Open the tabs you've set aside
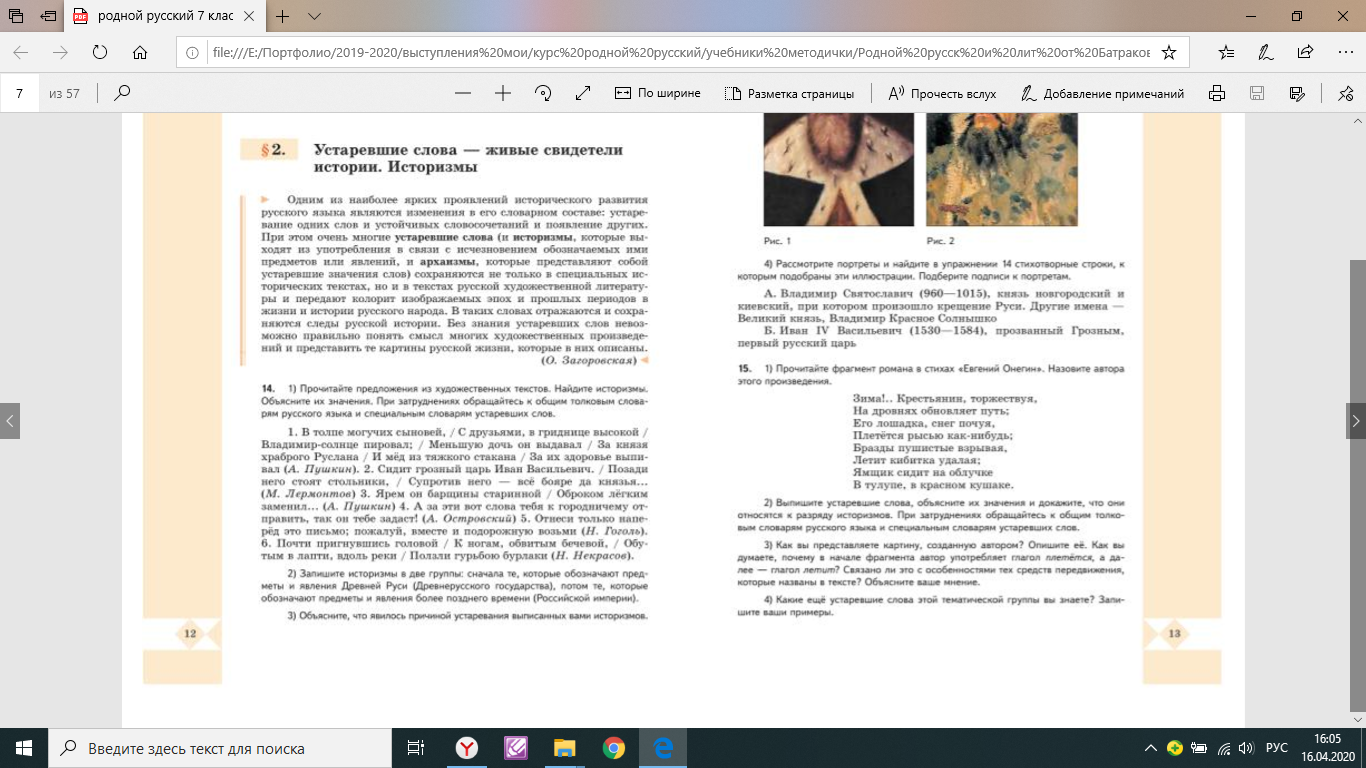This screenshot has width=1366, height=768. [x=18, y=16]
